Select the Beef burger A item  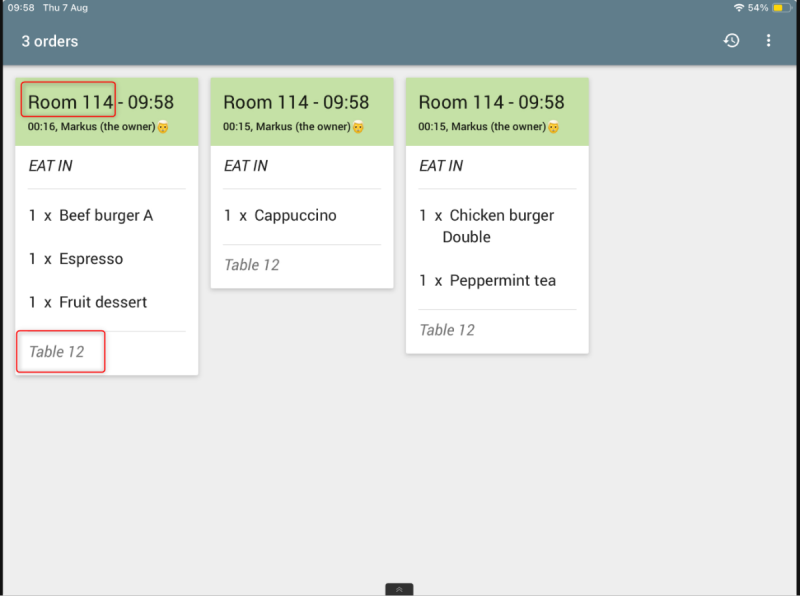(92, 216)
